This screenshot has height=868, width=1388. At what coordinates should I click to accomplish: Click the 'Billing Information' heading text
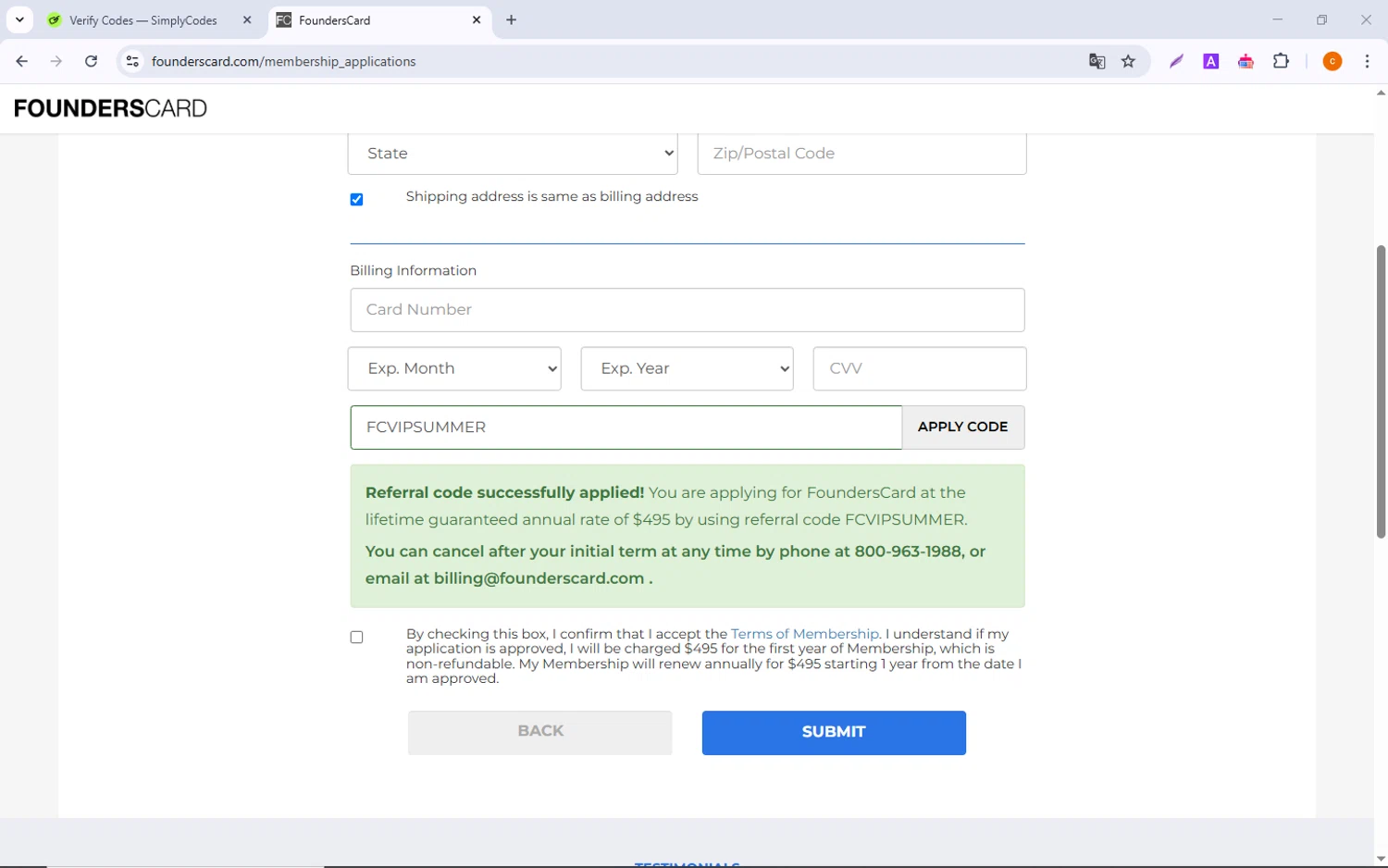[x=414, y=271]
